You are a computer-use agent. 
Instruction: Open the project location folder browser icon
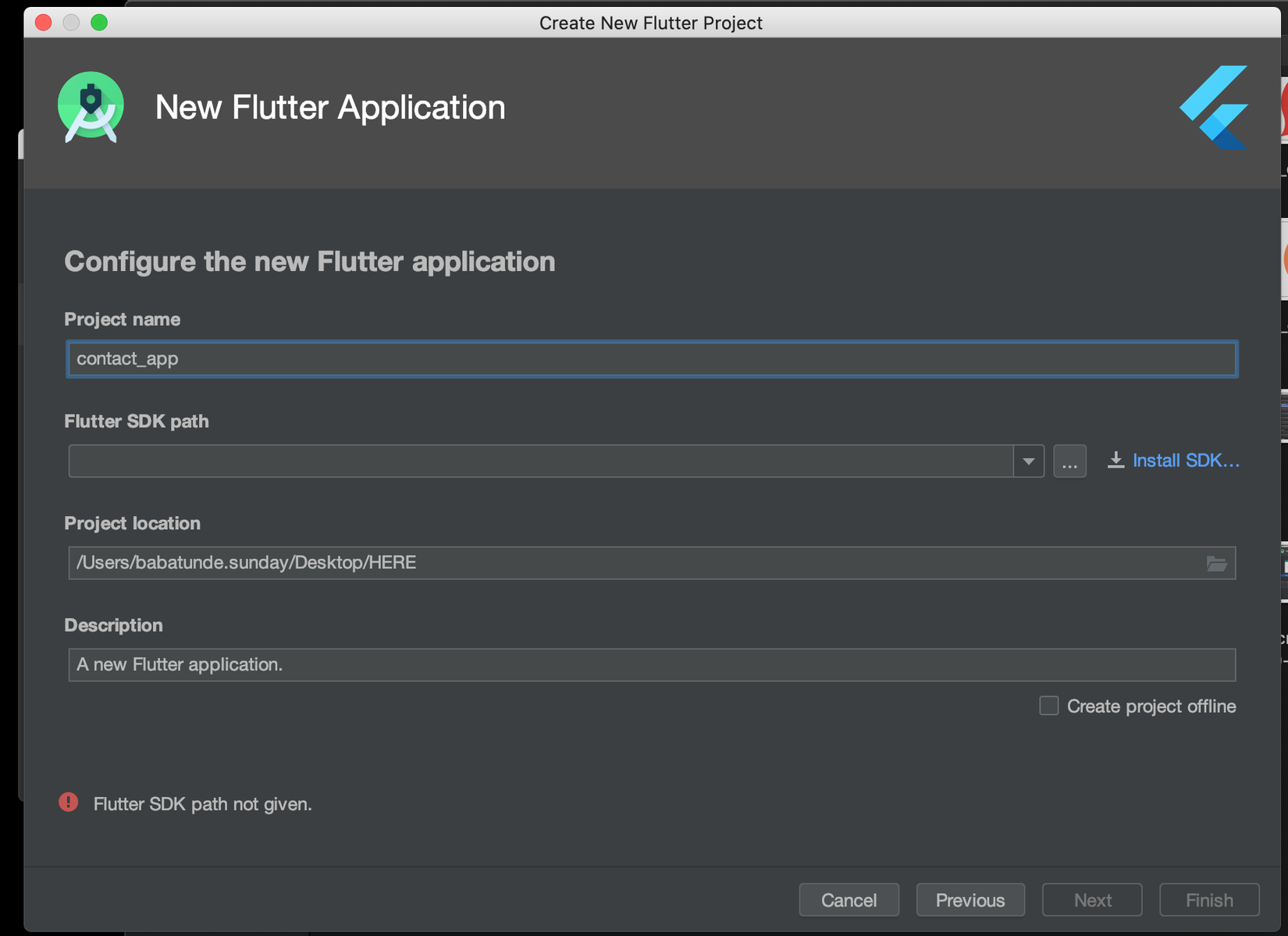click(x=1216, y=564)
